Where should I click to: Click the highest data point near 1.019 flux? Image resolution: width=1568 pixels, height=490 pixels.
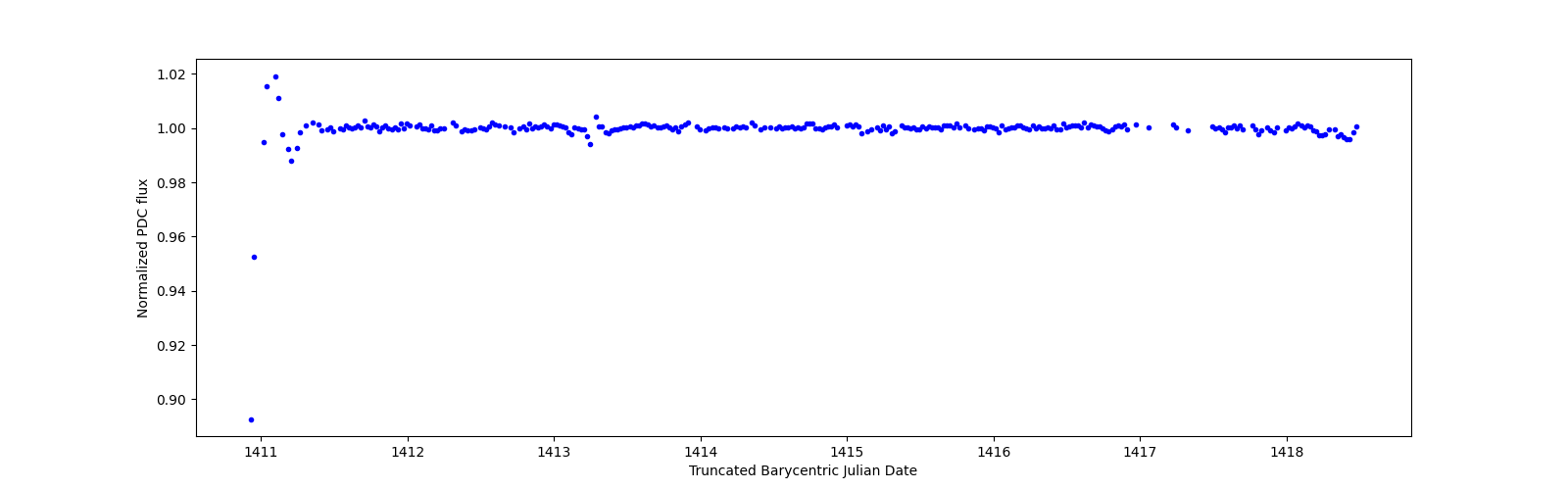tap(275, 76)
